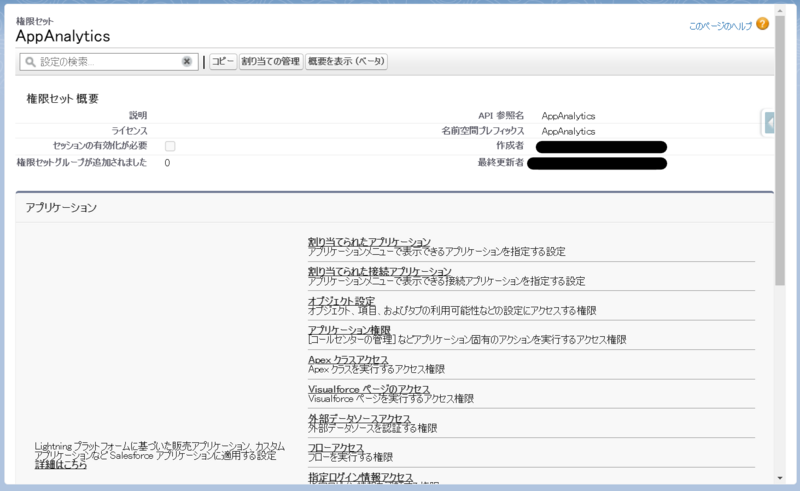Screen dimensions: 800x491
Task: Open the このページのヘルプ link
Action: tap(720, 26)
